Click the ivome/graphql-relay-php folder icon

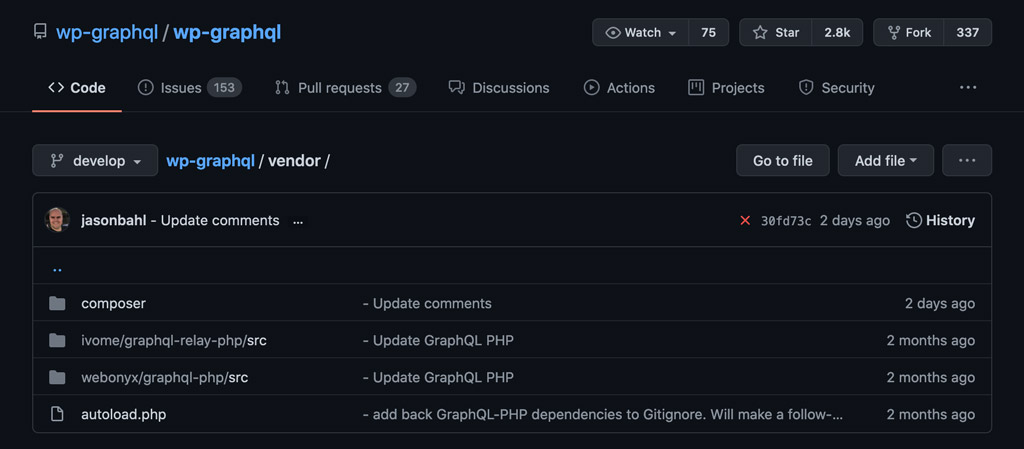[57, 340]
